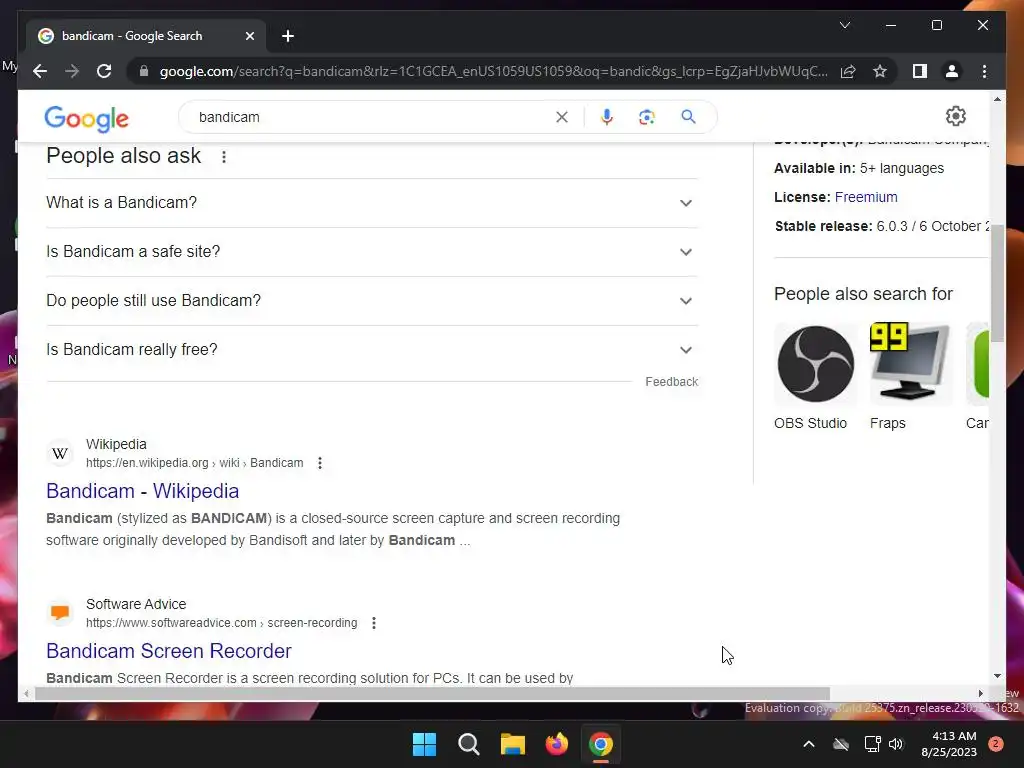Go to the Google homepage logo
Image resolution: width=1024 pixels, height=768 pixels.
[x=86, y=118]
